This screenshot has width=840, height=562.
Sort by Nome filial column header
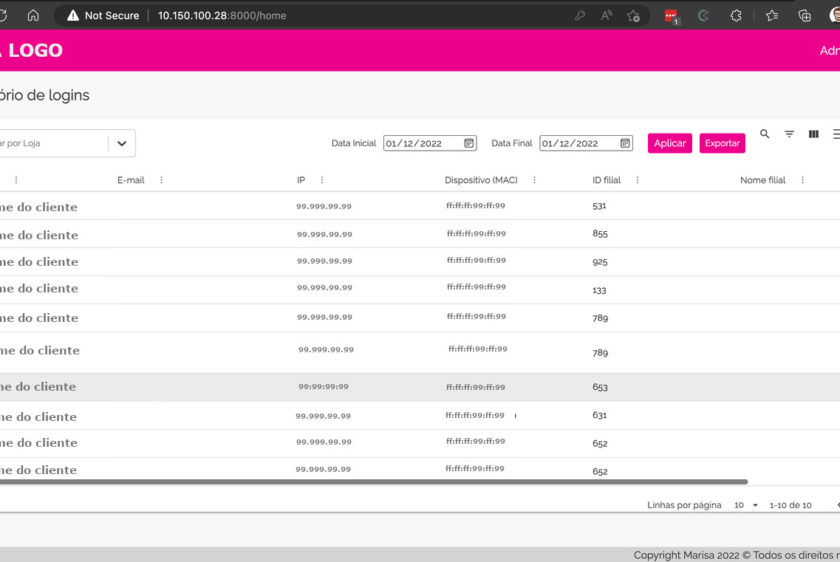point(763,180)
